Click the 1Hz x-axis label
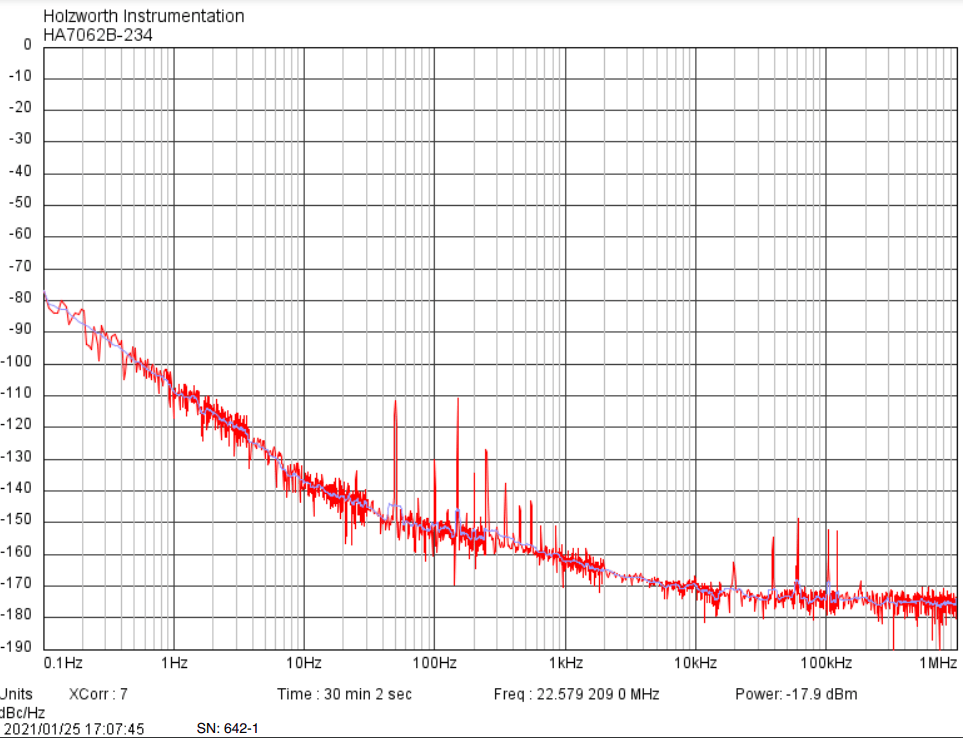This screenshot has width=963, height=738. 174,663
